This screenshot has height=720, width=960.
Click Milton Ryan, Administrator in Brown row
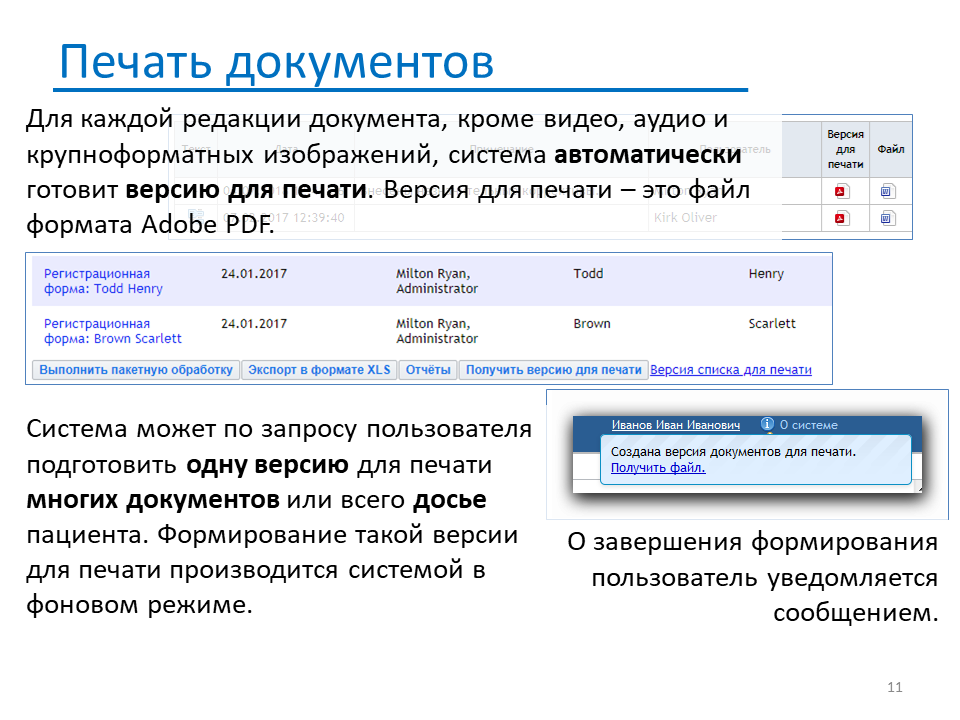point(437,331)
